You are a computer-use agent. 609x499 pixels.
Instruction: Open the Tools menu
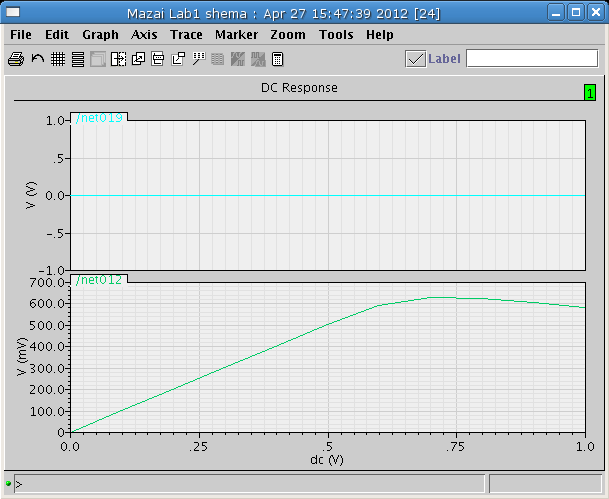[336, 35]
